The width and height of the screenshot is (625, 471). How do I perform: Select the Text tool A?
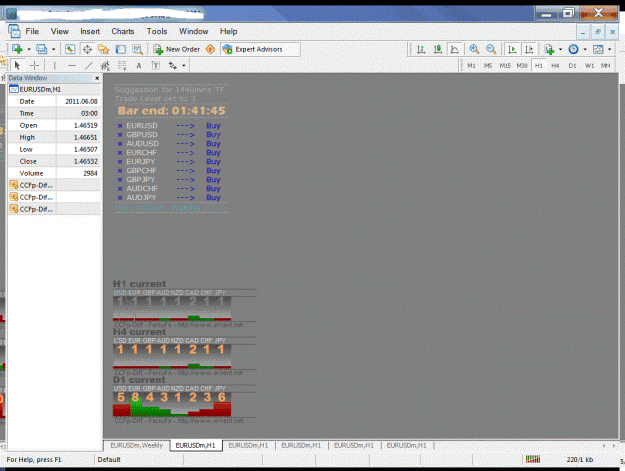pyautogui.click(x=139, y=65)
